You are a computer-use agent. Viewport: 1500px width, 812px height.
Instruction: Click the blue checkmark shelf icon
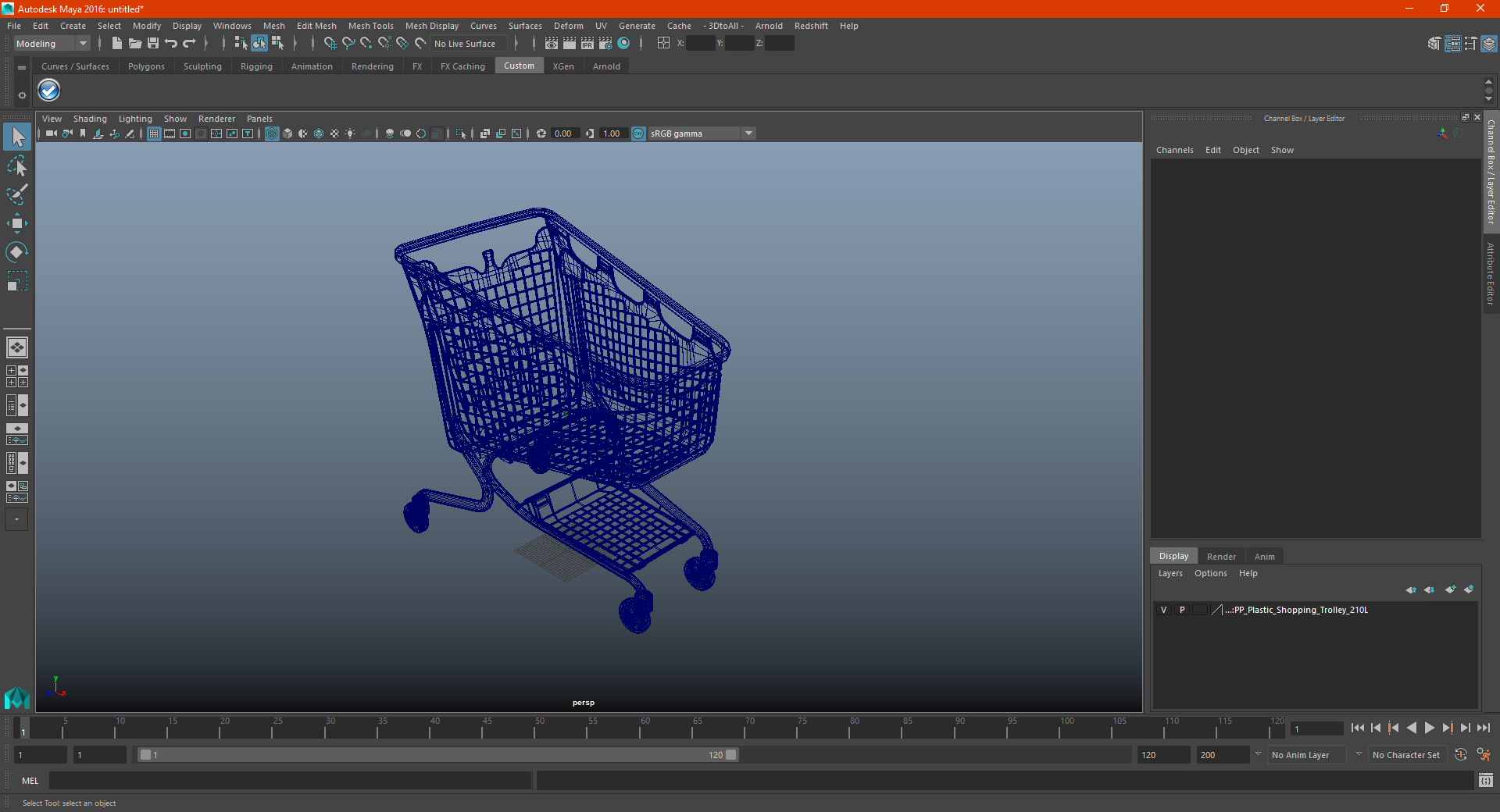coord(49,91)
